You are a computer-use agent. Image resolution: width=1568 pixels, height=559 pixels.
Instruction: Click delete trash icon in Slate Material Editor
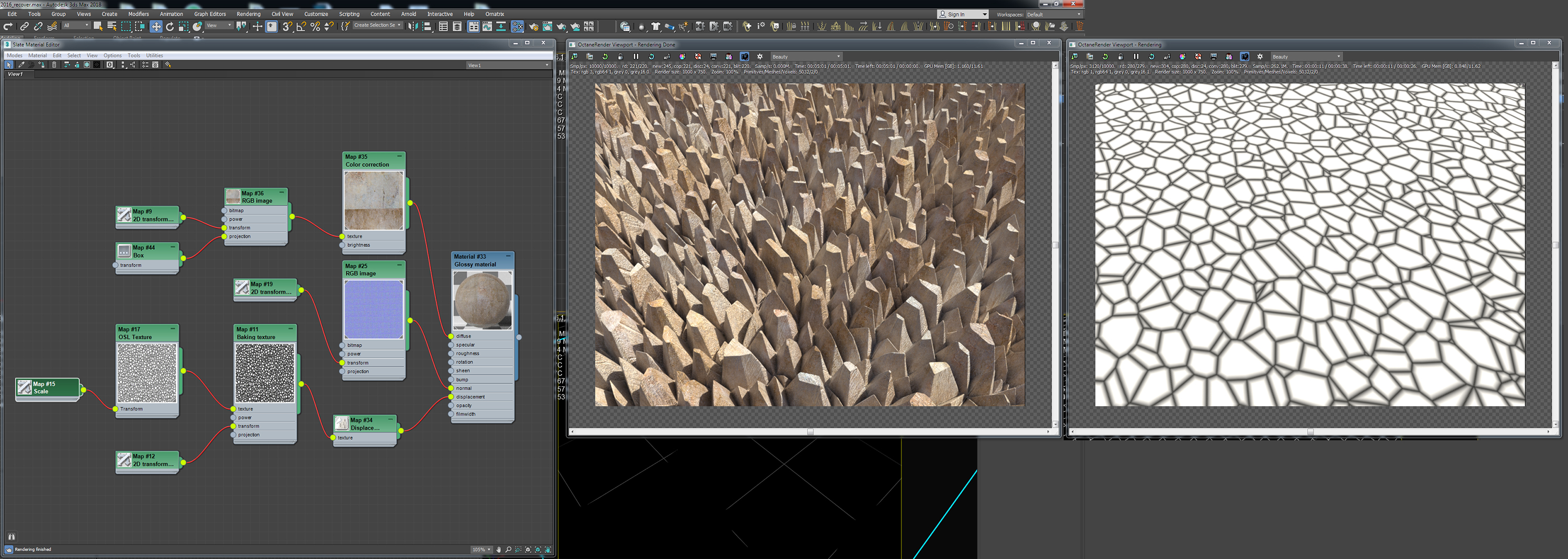click(x=54, y=64)
